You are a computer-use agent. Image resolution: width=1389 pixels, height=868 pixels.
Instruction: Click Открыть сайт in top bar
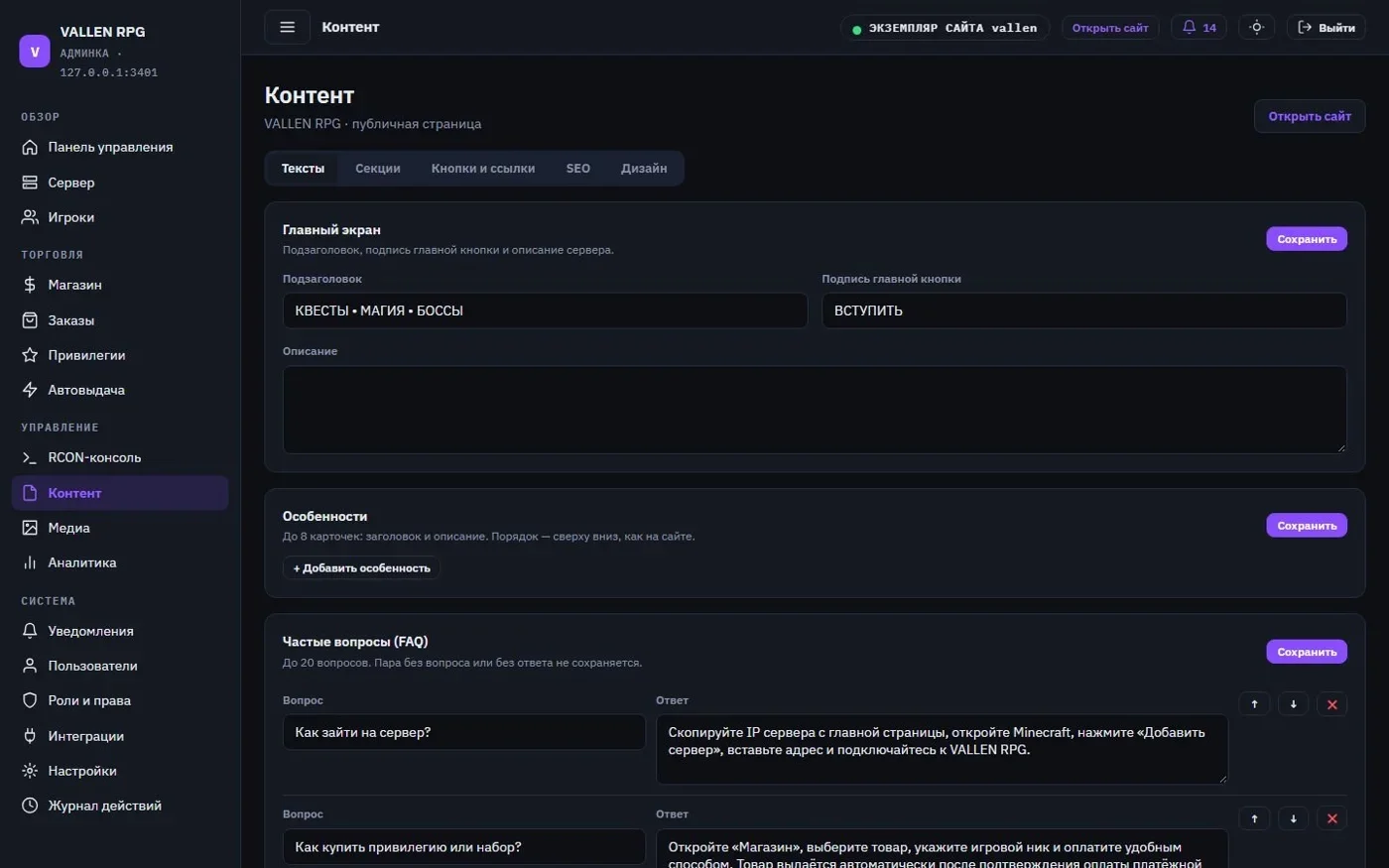(x=1110, y=28)
